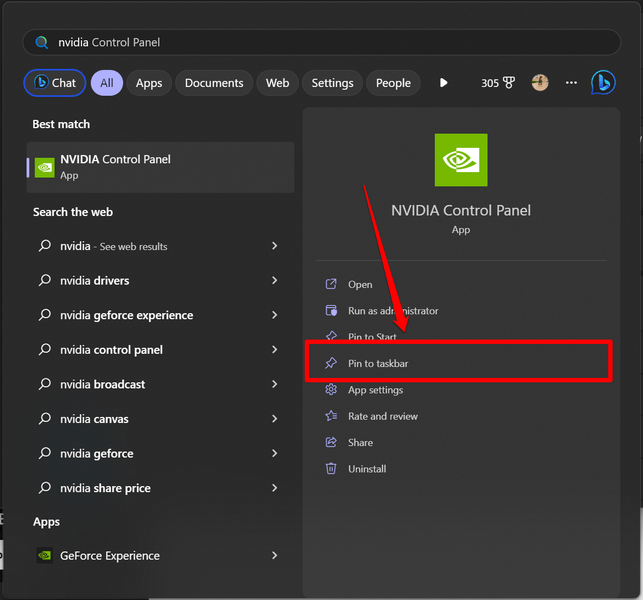Click the gear icon beside App settings
Viewport: 643px width, 600px height.
[331, 389]
